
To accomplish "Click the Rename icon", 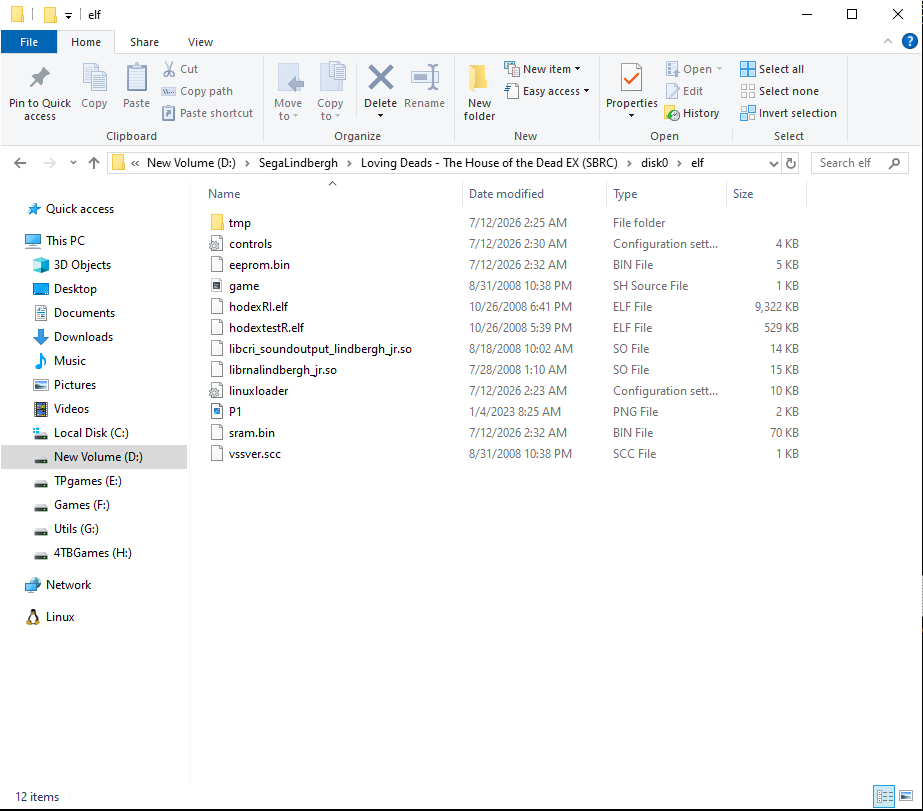I will point(425,78).
